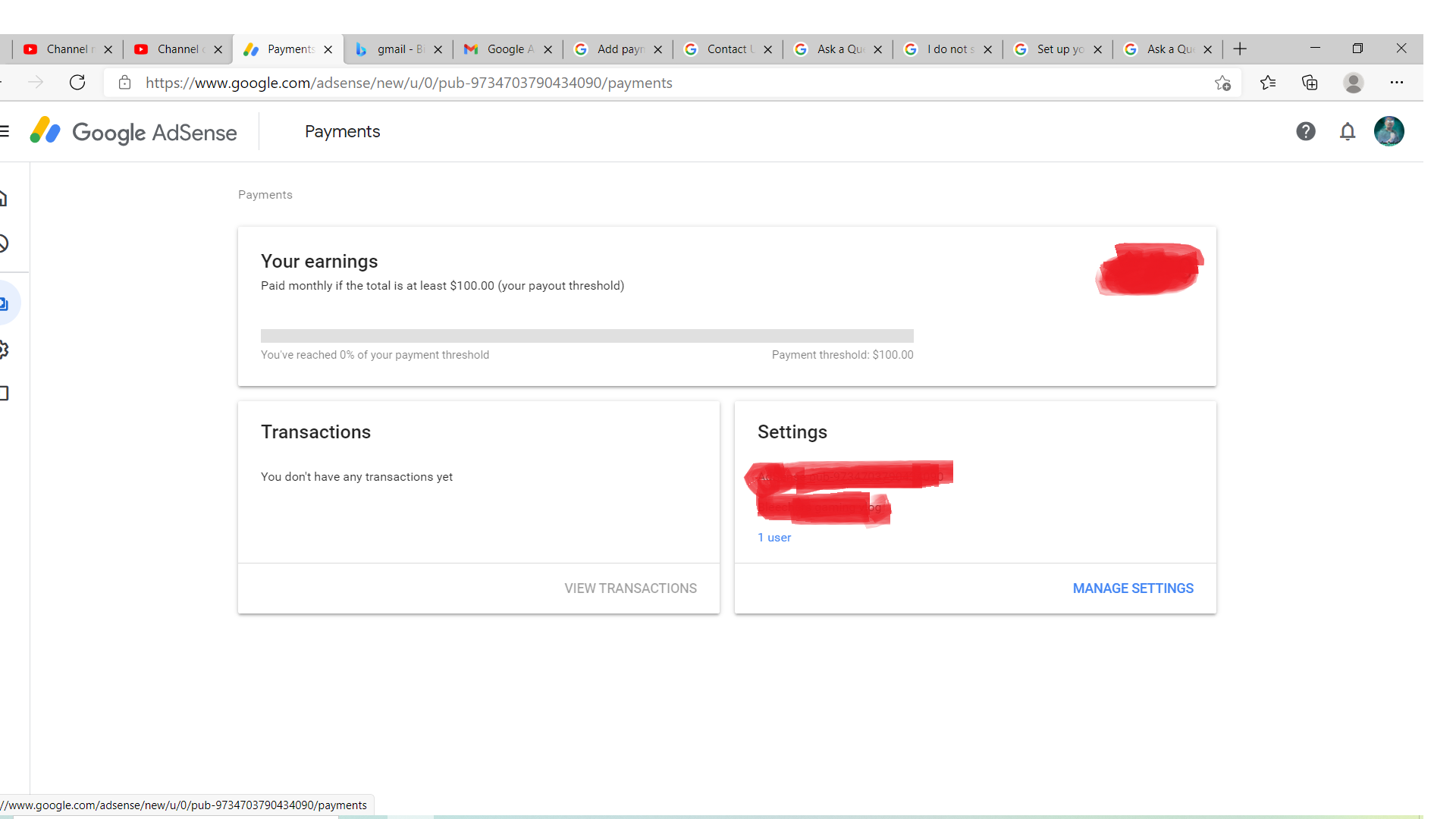Click the Google AdSense logo
The width and height of the screenshot is (1456, 819).
pyautogui.click(x=134, y=132)
